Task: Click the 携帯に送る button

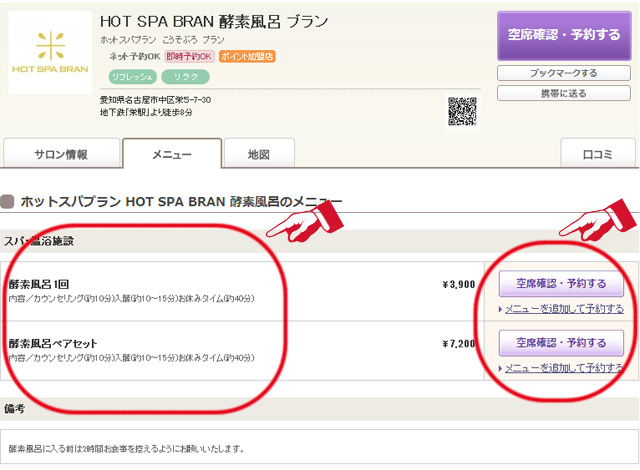Action: click(x=564, y=93)
